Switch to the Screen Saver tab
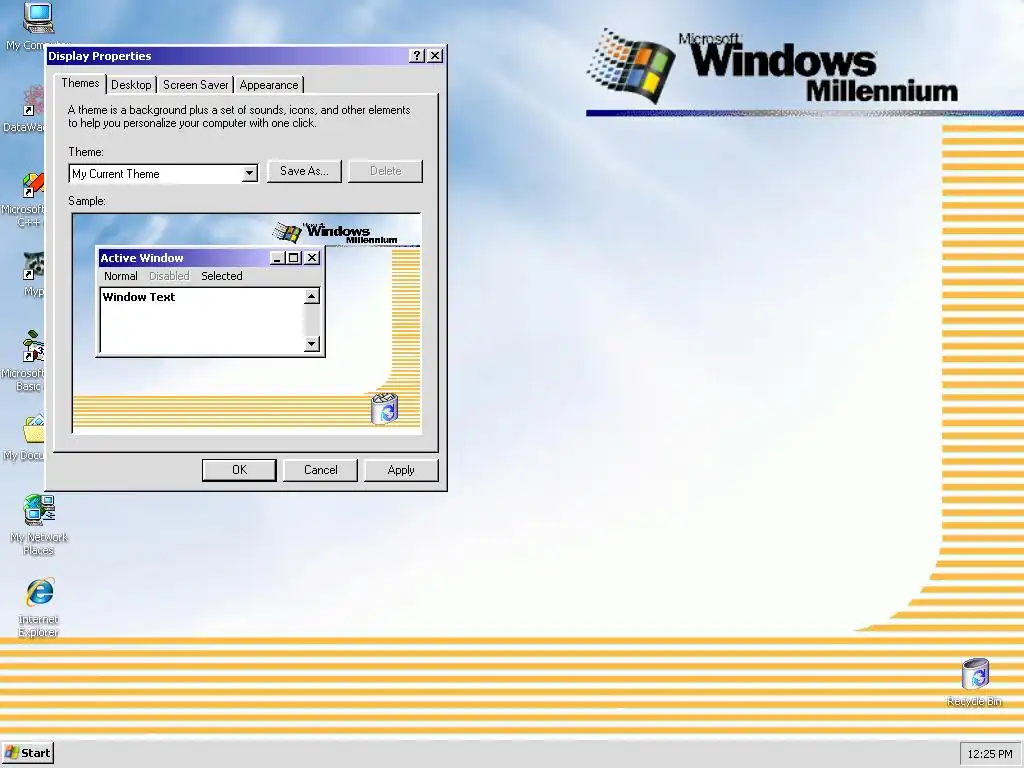1024x768 pixels. tap(195, 85)
